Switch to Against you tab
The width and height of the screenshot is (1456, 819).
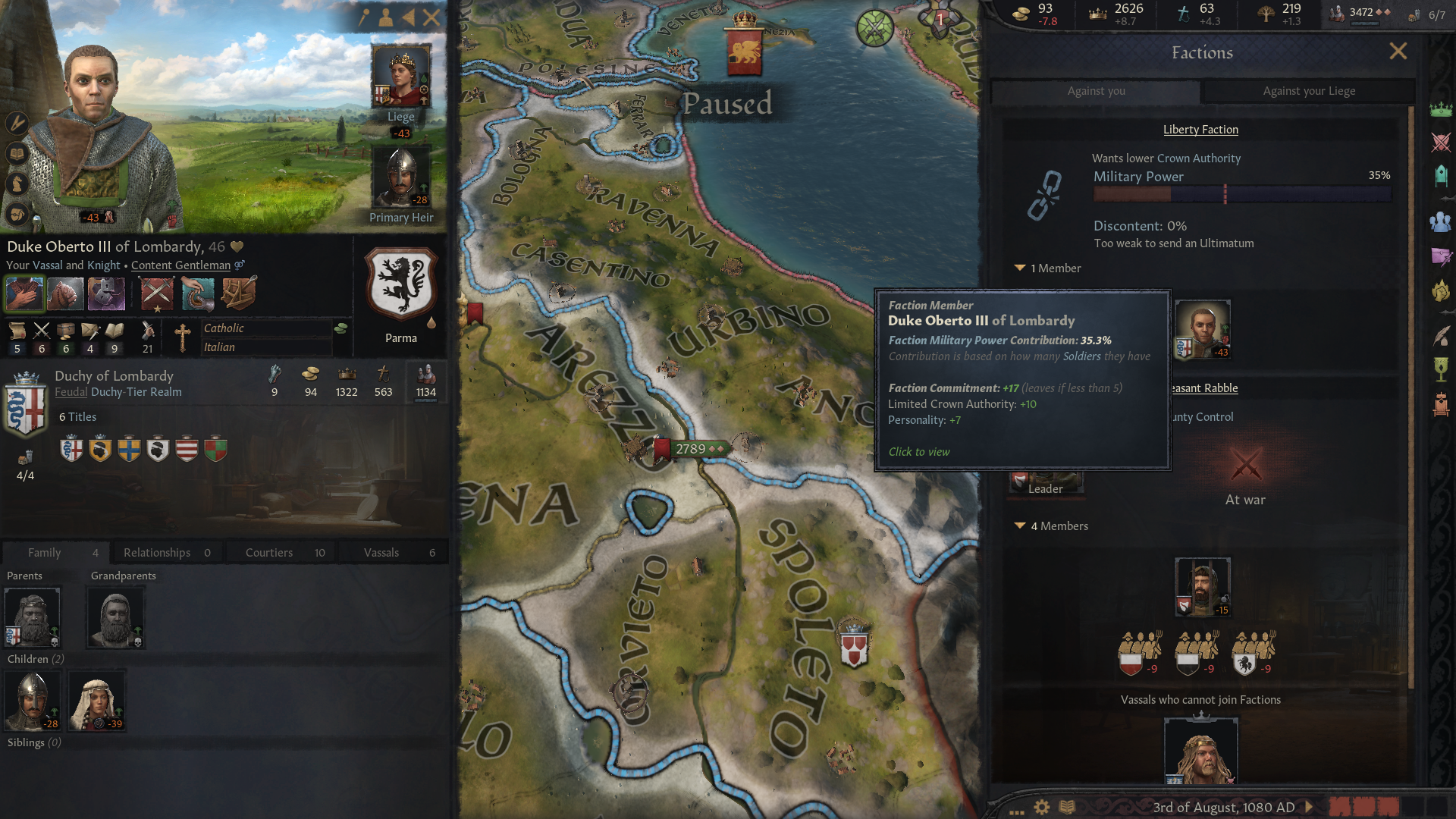click(1096, 91)
